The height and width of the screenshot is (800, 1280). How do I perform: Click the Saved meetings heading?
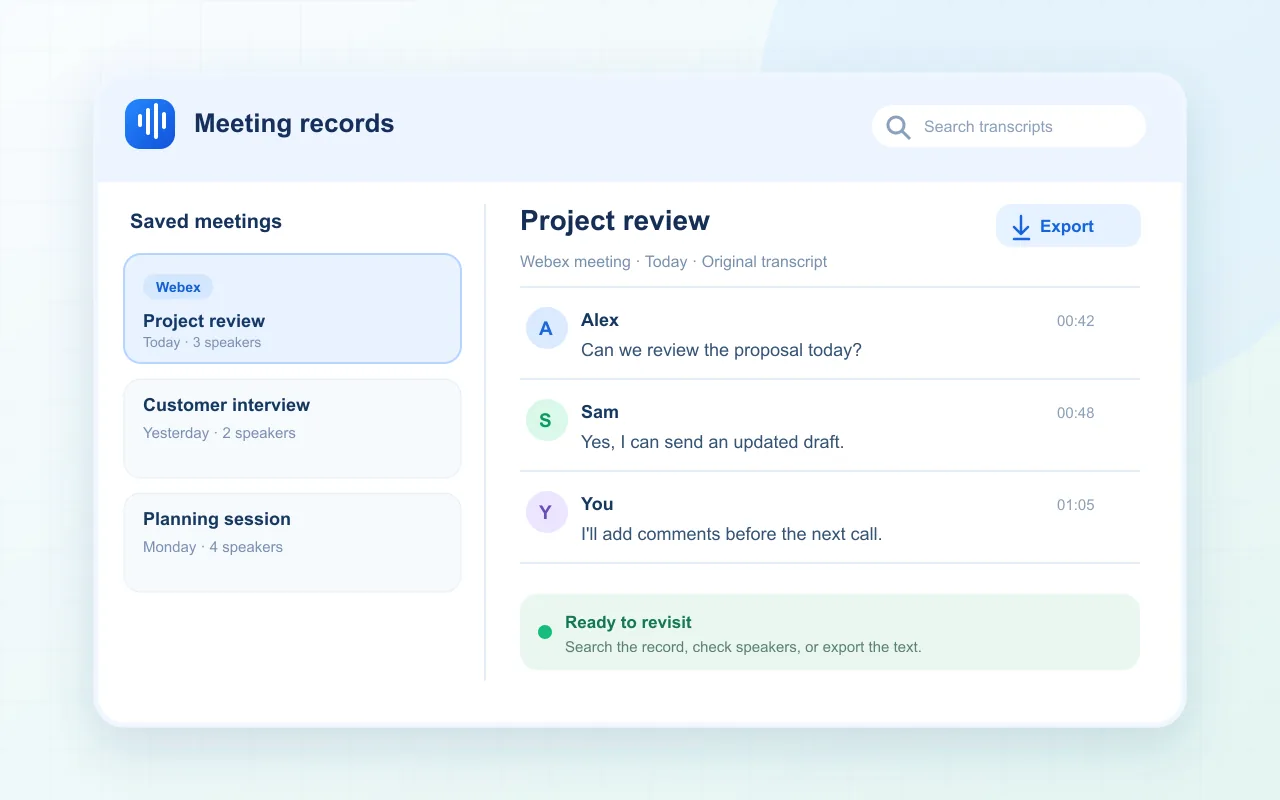tap(206, 222)
